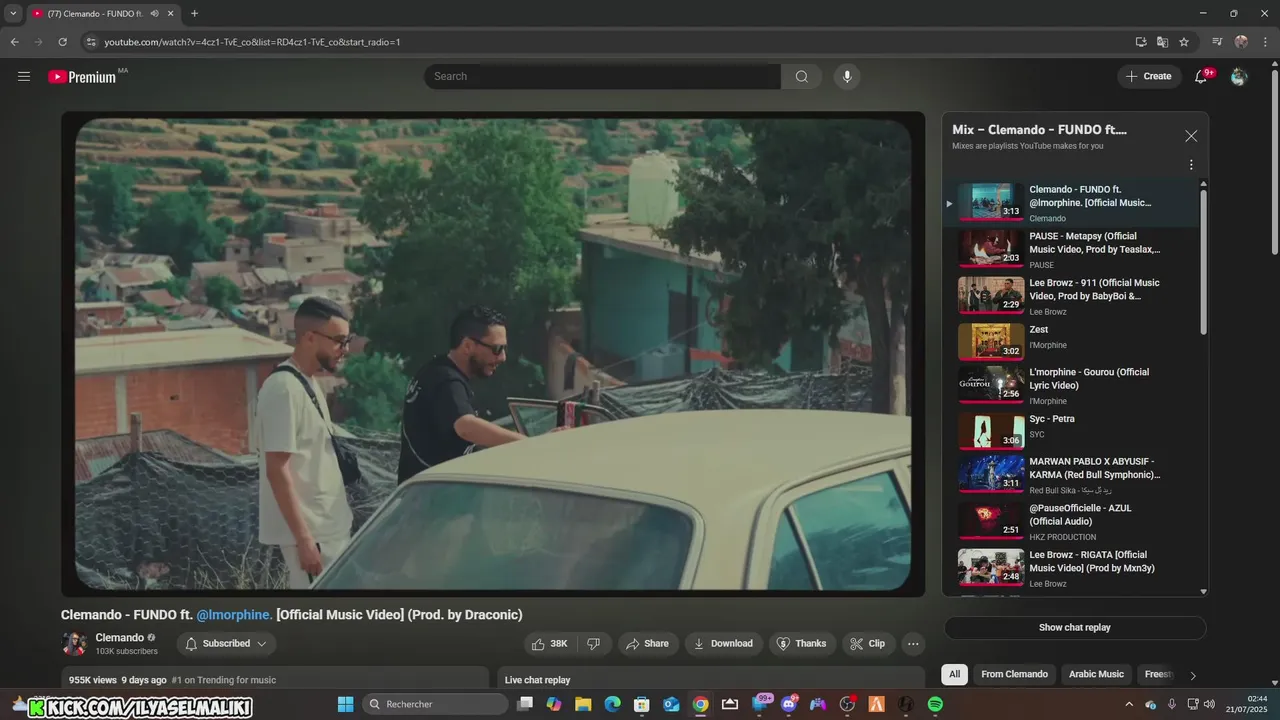Share the FUNDO video

point(647,644)
